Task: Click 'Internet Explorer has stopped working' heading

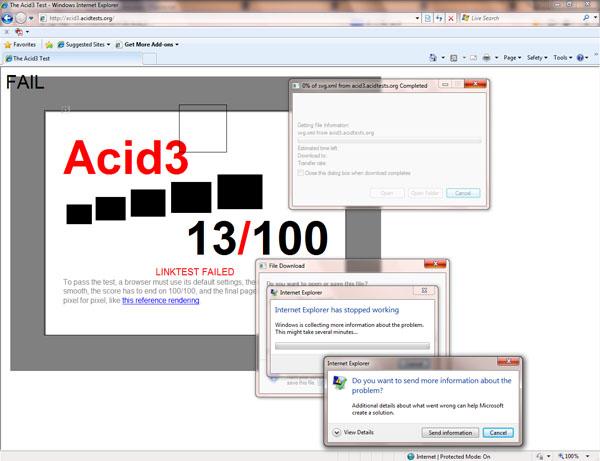Action: pos(337,310)
